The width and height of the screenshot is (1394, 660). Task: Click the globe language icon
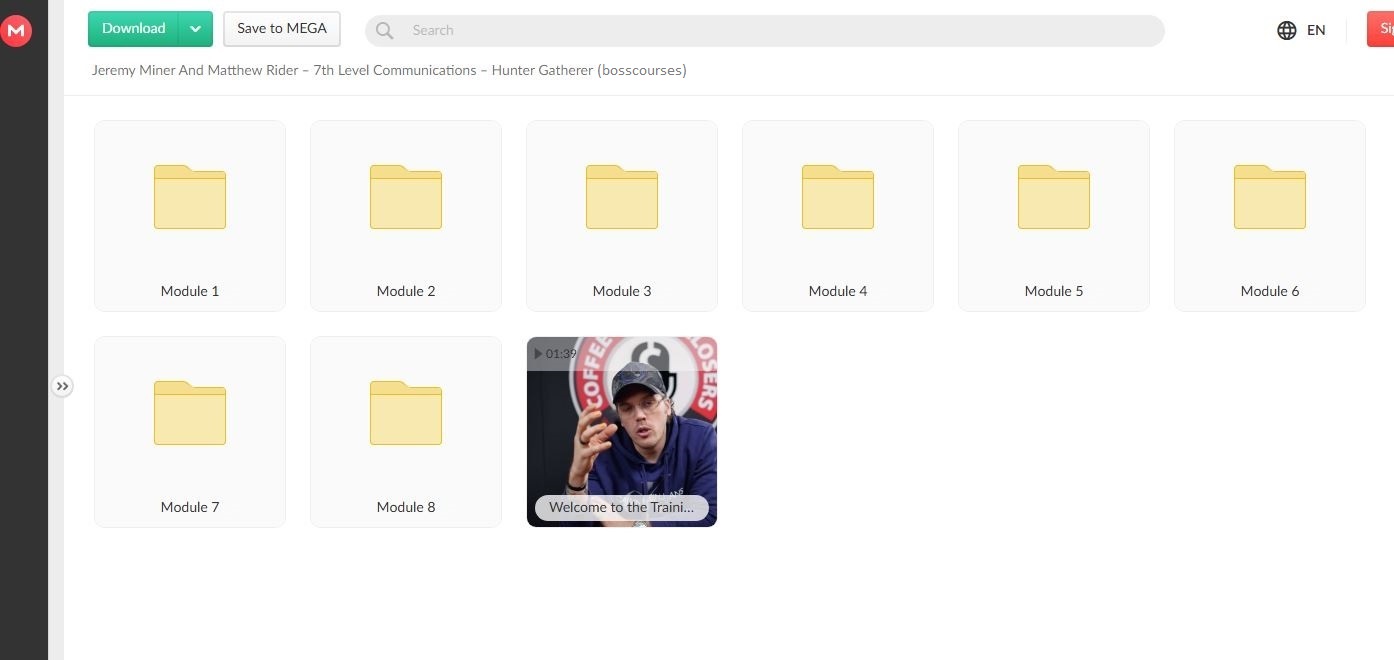pos(1287,30)
